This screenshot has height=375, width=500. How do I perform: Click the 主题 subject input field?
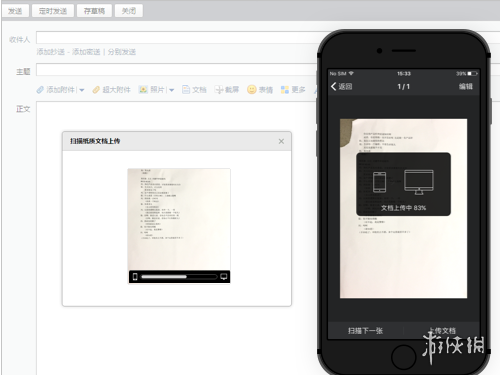[178, 70]
